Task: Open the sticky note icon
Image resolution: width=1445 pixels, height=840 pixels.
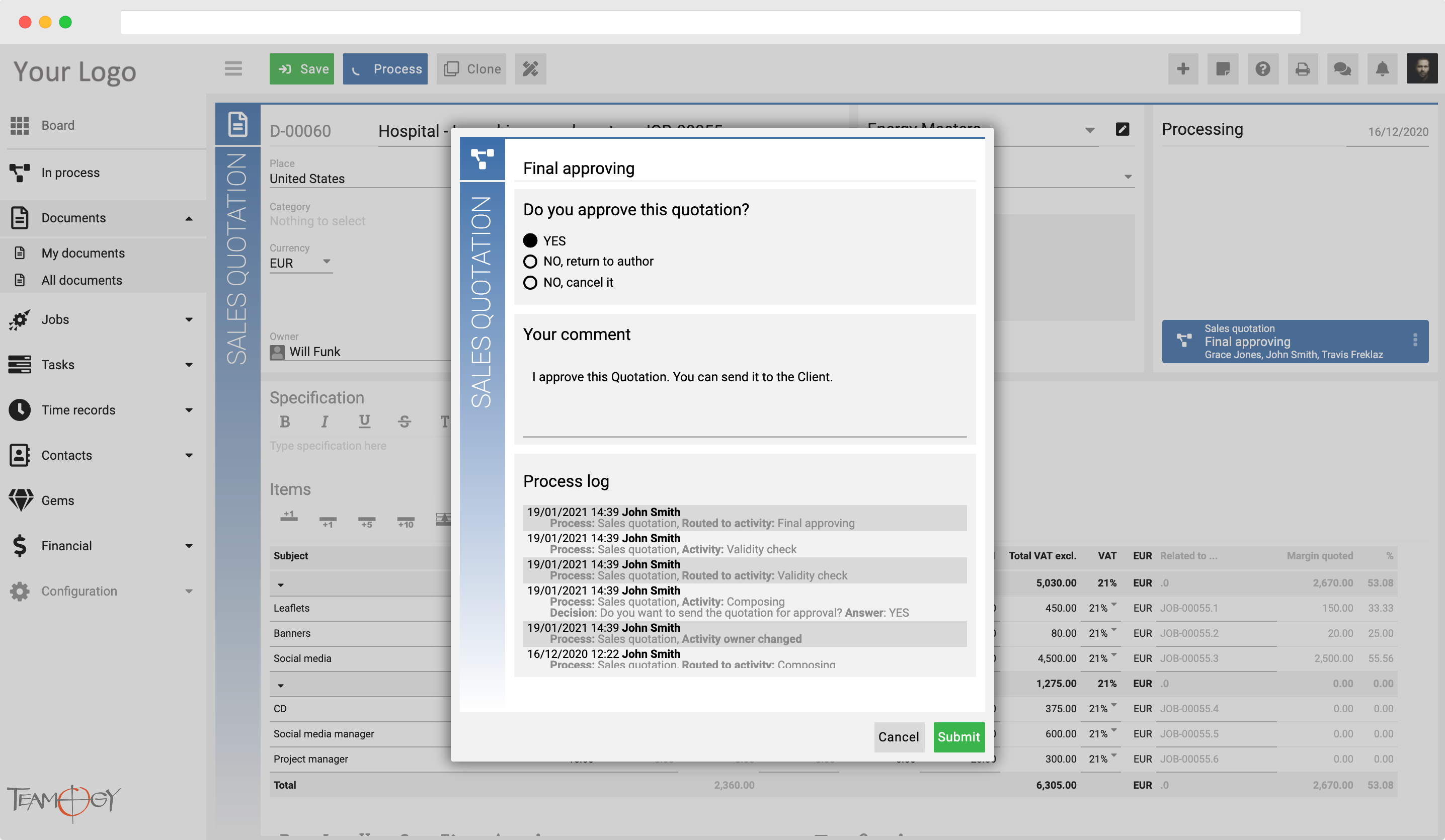Action: [x=1223, y=69]
